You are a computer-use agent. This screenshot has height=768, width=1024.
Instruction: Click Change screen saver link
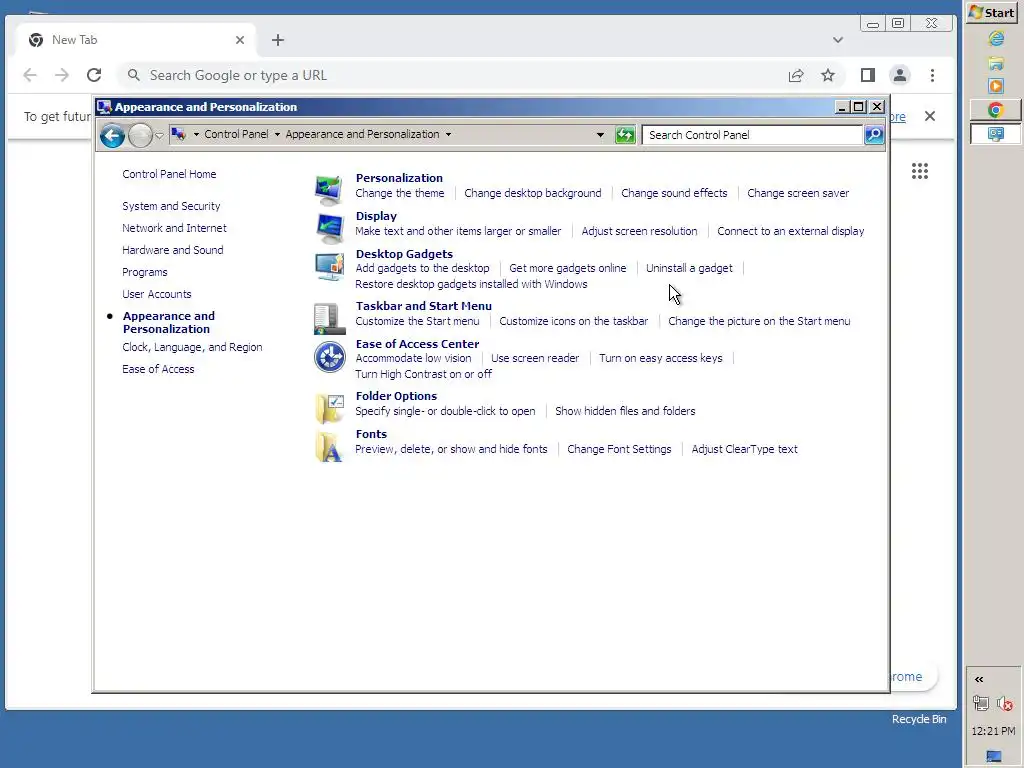click(798, 193)
